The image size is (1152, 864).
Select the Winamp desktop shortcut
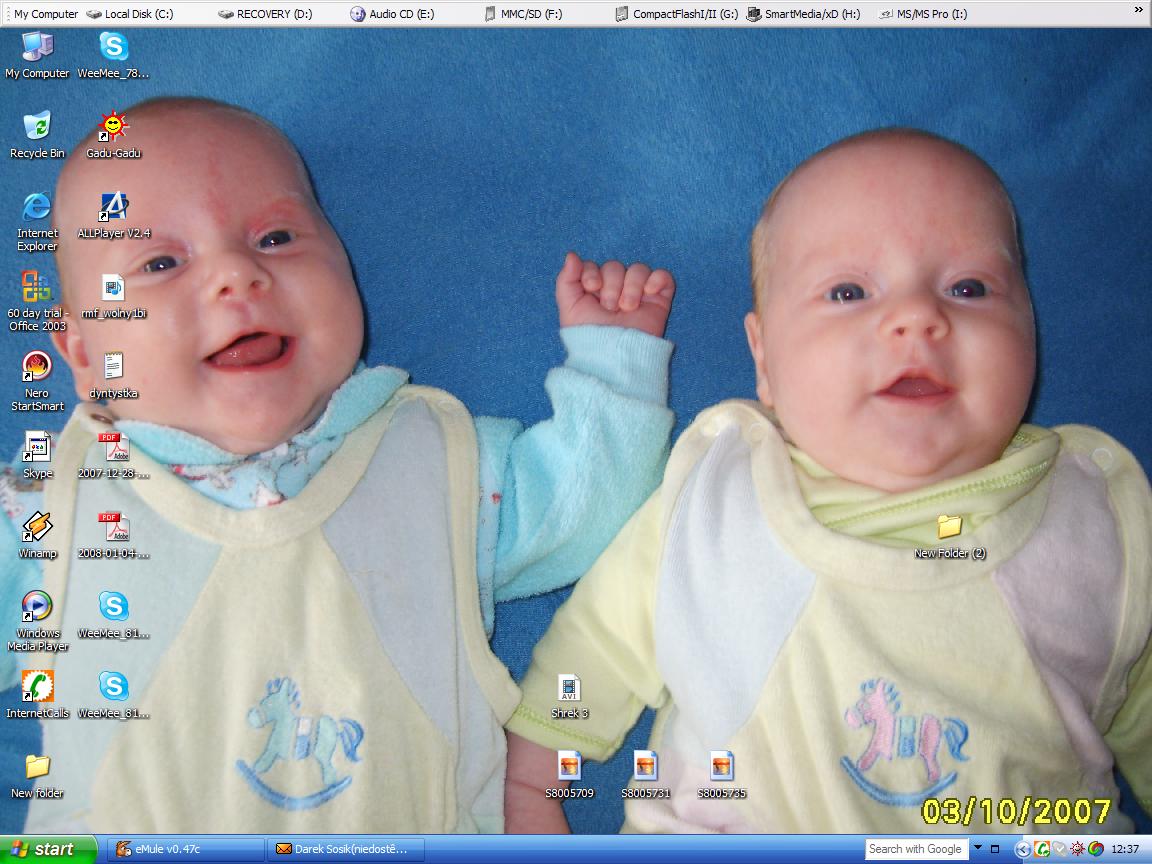[37, 528]
